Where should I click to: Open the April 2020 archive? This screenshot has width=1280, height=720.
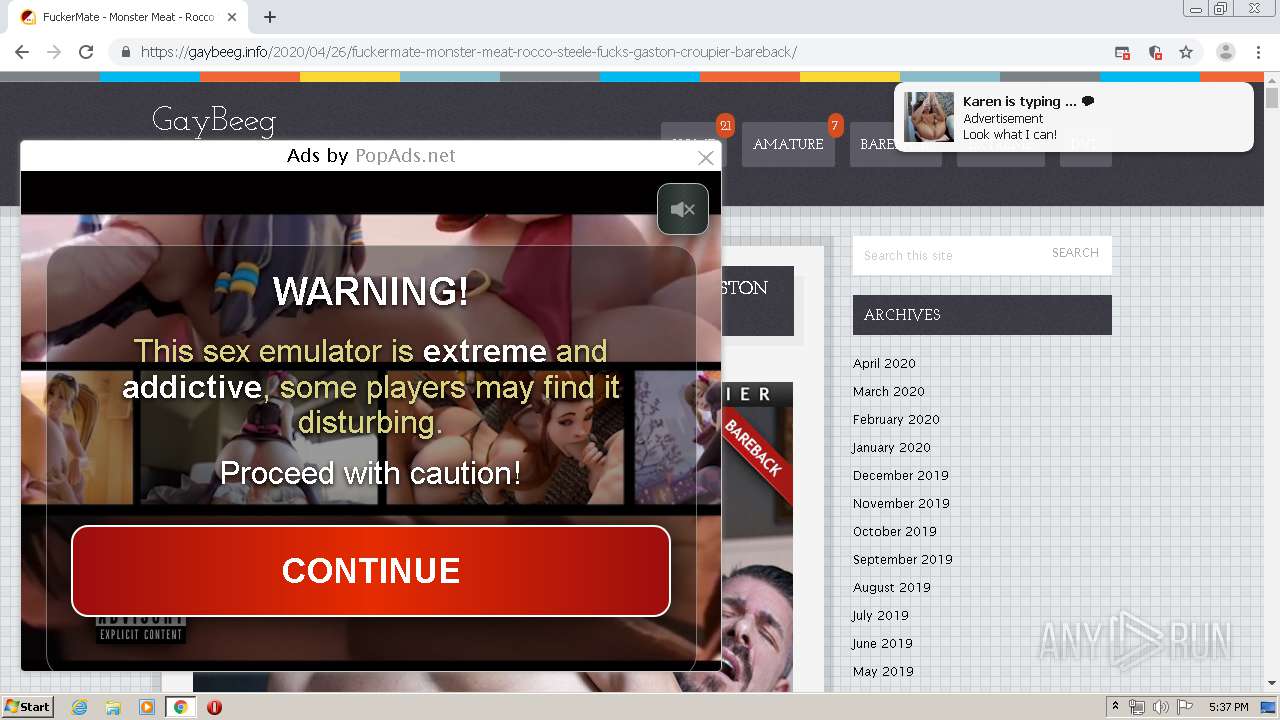pyautogui.click(x=884, y=363)
